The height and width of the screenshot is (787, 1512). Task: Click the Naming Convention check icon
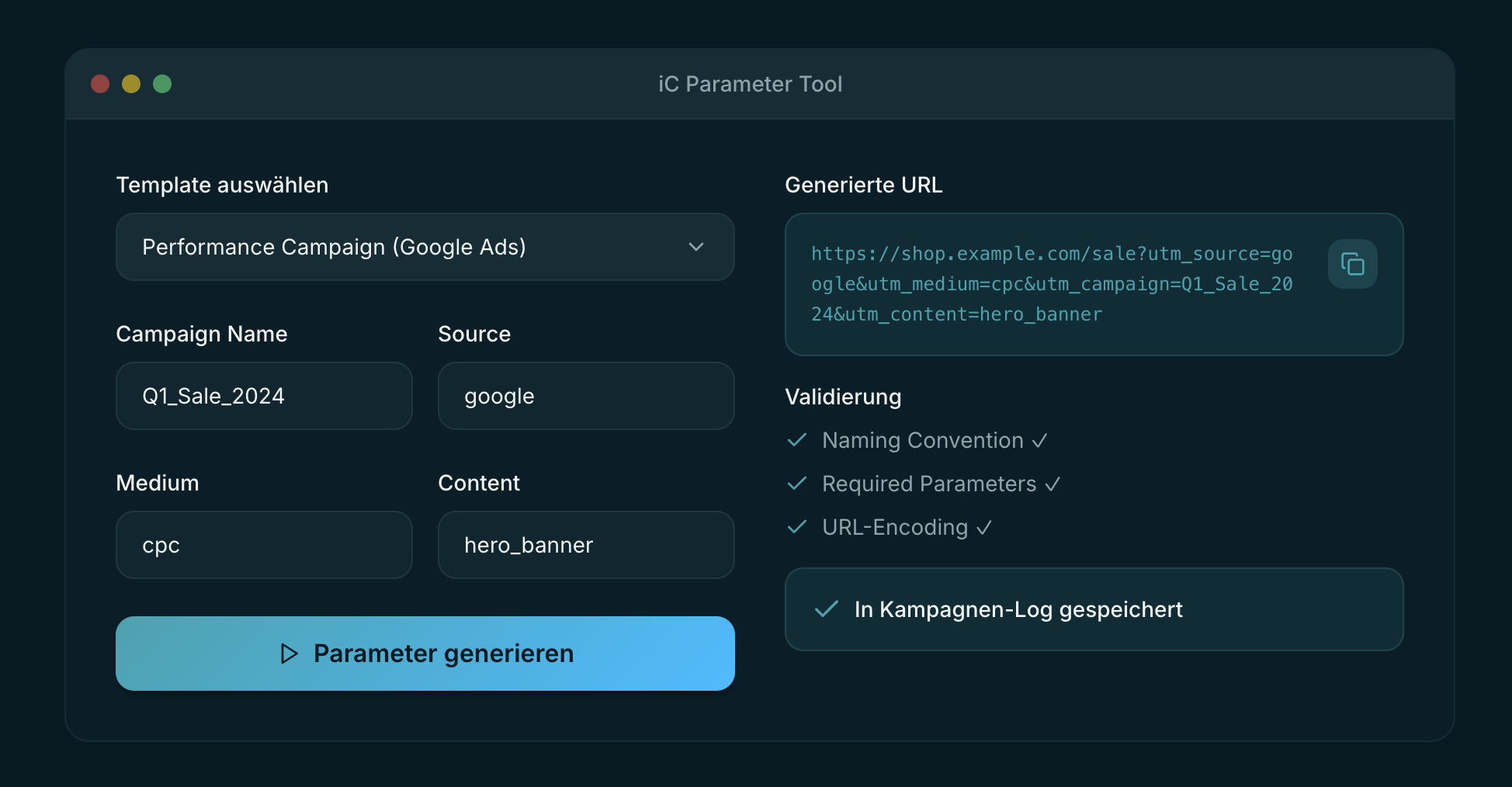797,440
